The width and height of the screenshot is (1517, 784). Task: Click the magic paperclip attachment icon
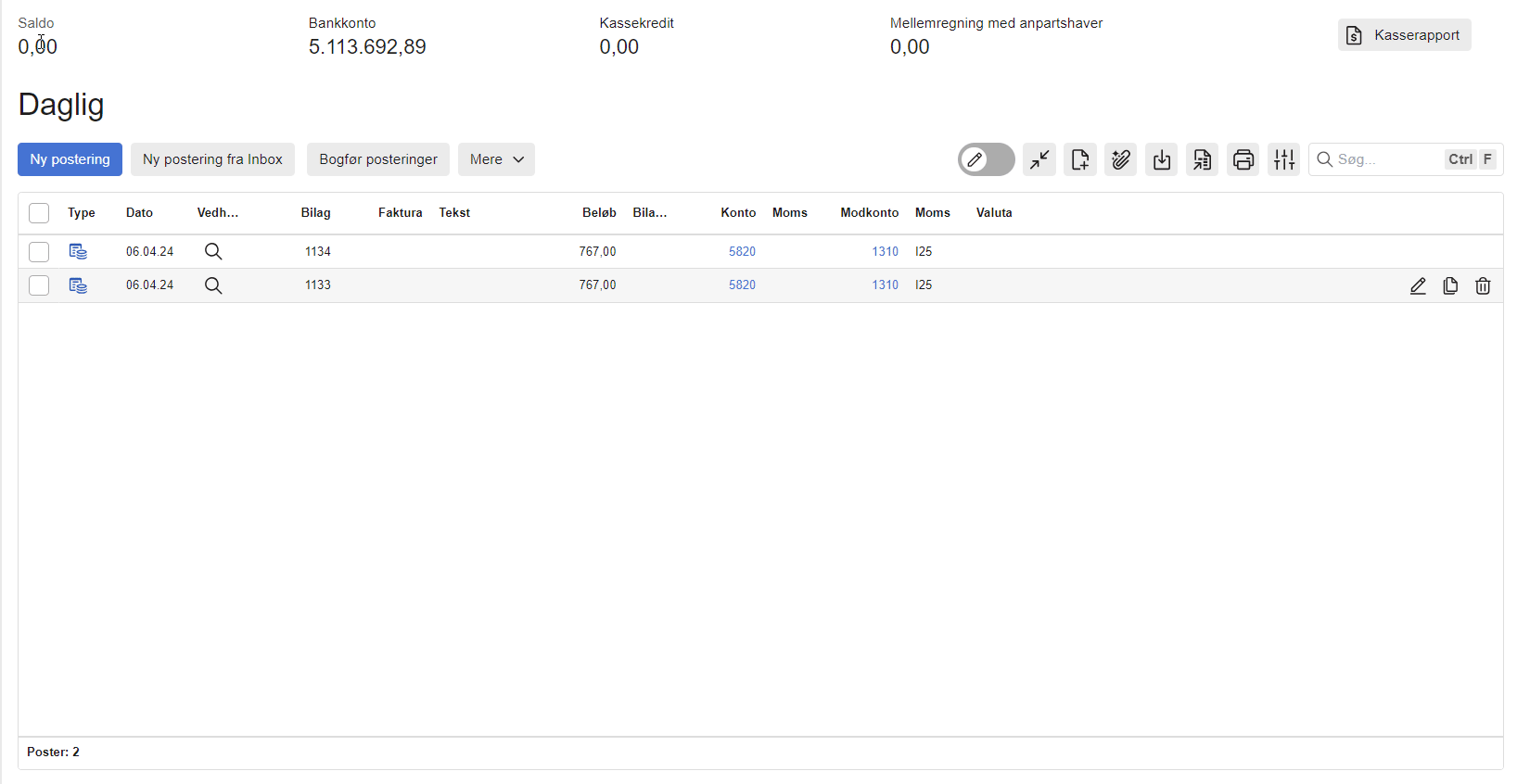pyautogui.click(x=1121, y=159)
